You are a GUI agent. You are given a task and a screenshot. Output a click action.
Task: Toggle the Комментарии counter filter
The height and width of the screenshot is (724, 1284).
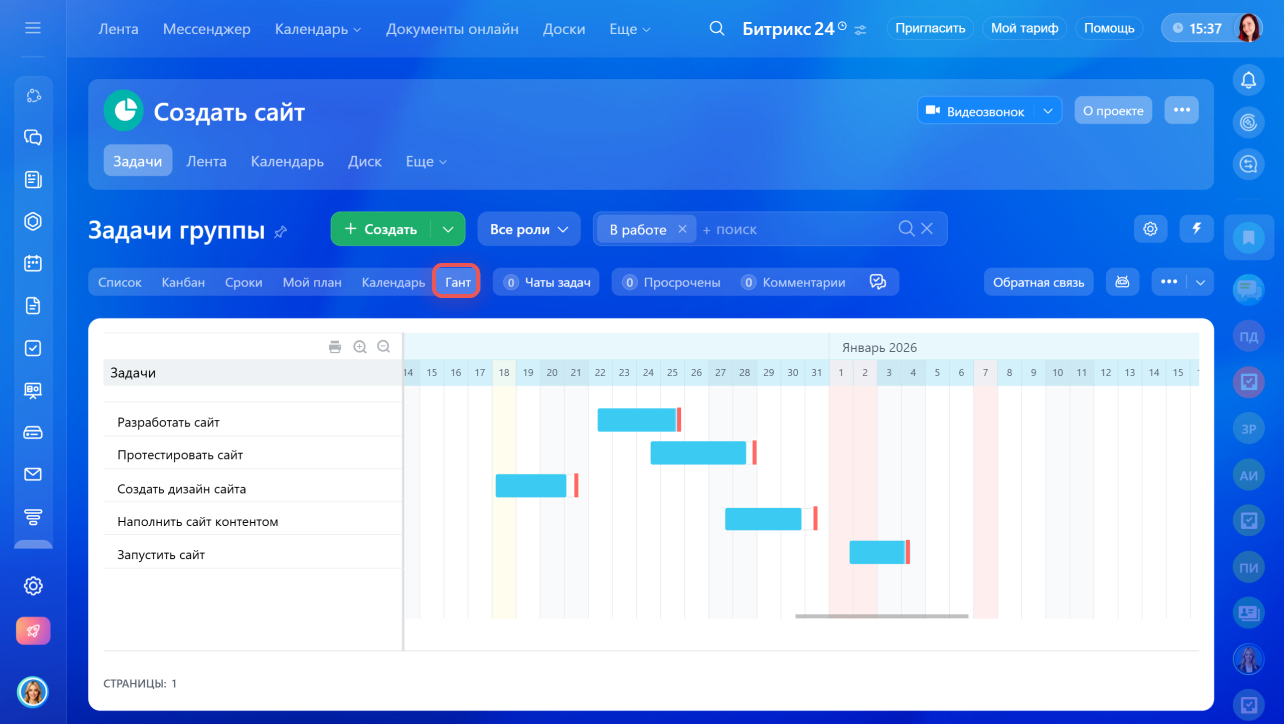tap(793, 282)
